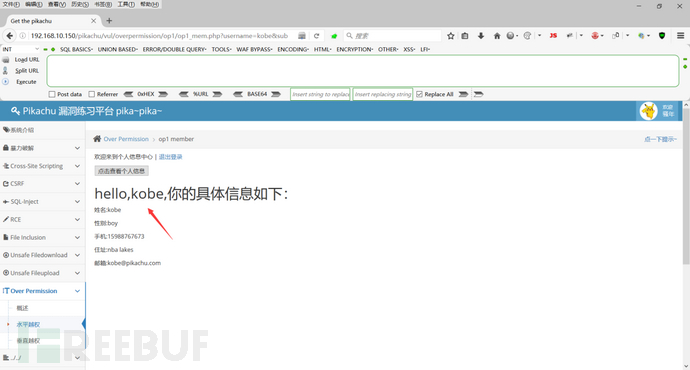This screenshot has width=690, height=370.
Task: Click the 点击查看个人信息 button
Action: point(121,171)
